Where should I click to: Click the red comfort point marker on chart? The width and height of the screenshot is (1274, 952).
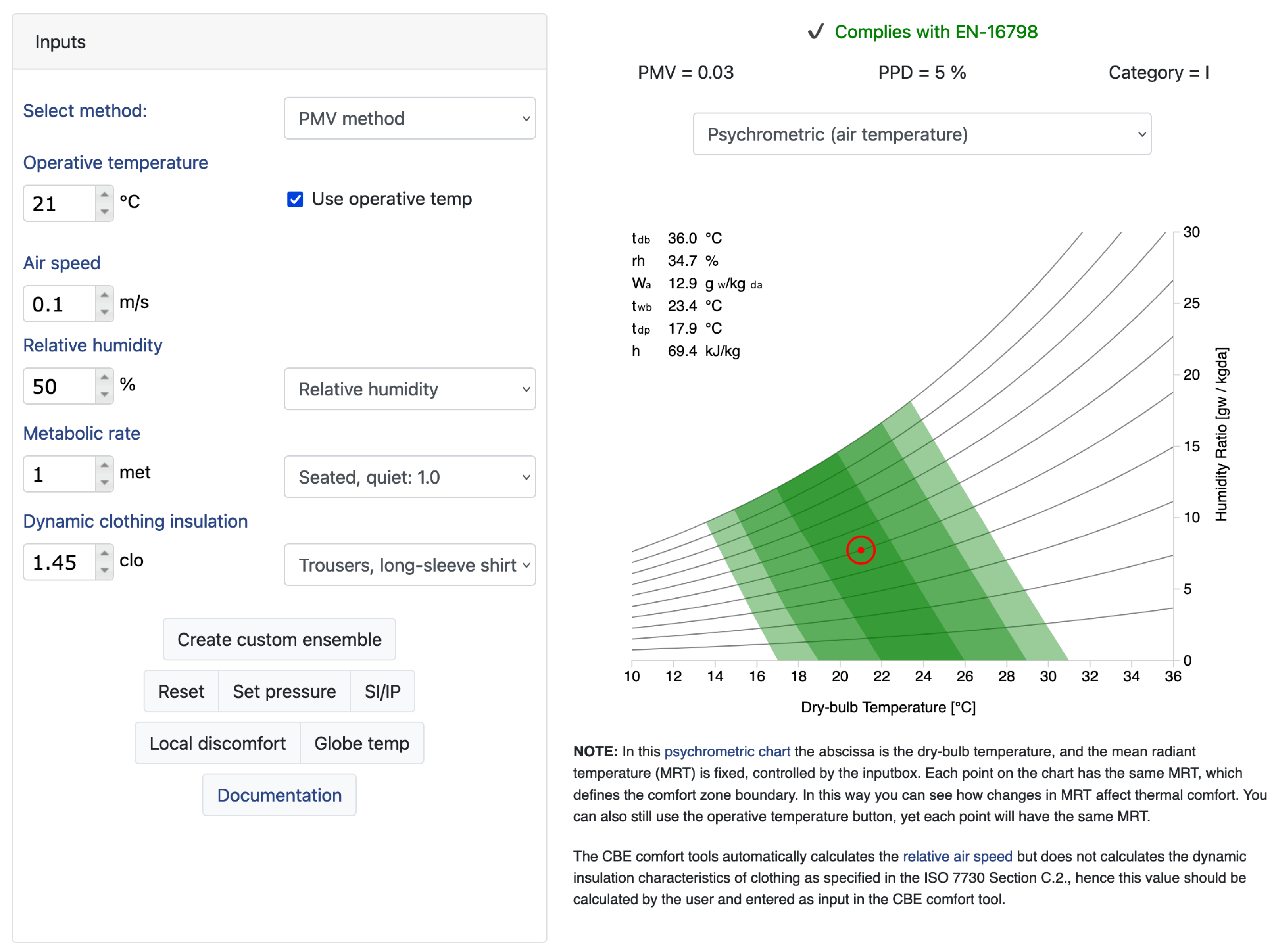[861, 550]
